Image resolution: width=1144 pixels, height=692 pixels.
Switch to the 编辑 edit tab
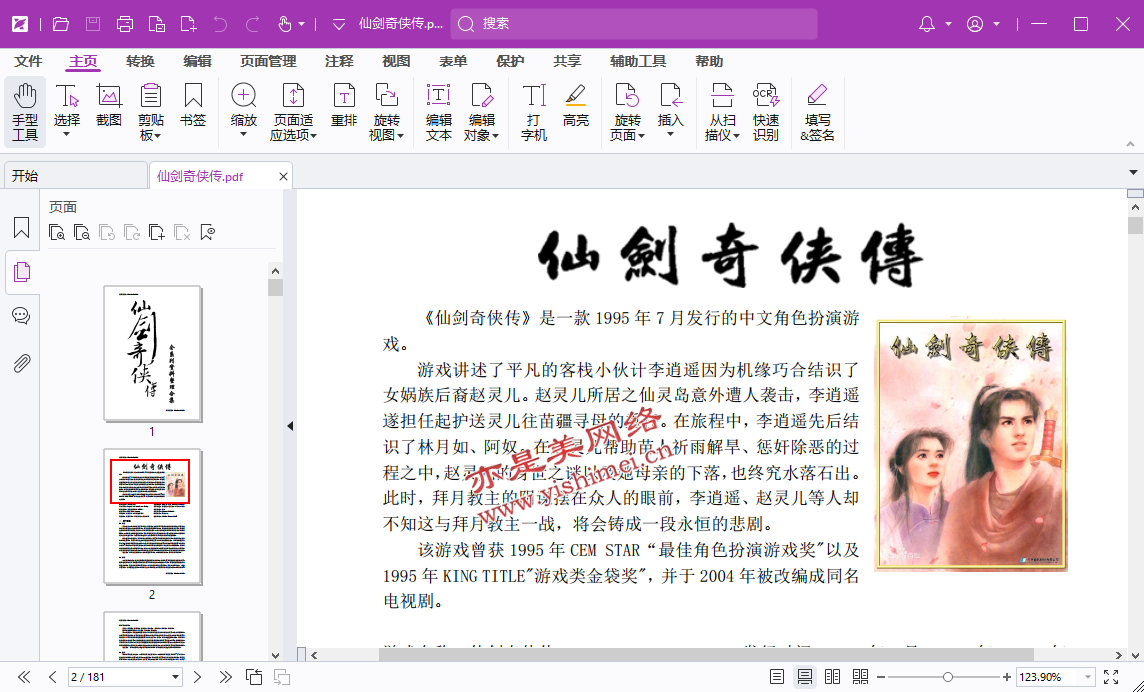[x=197, y=61]
